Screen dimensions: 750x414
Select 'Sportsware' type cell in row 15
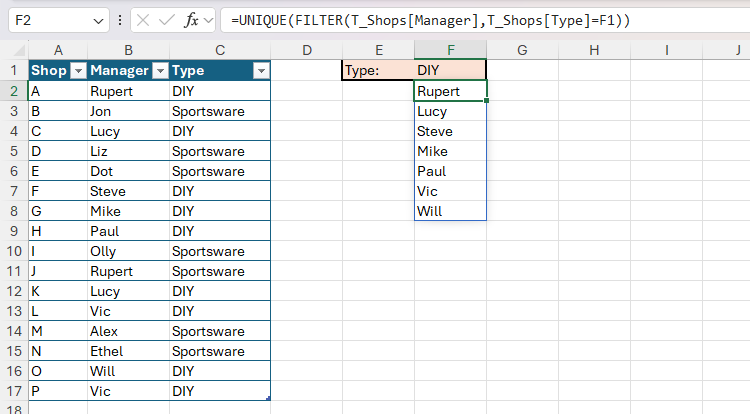220,351
